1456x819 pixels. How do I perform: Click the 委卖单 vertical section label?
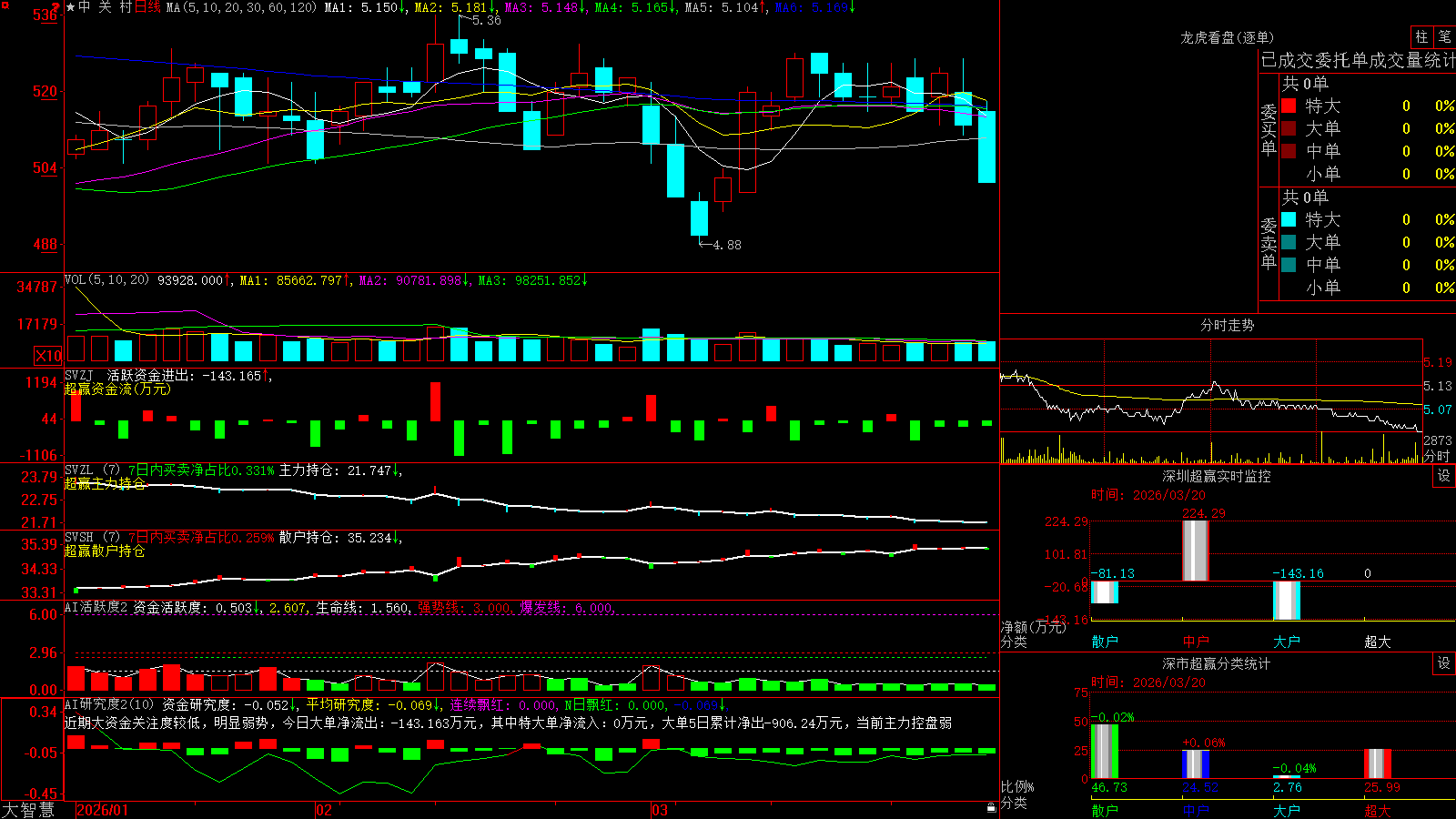[x=1269, y=243]
